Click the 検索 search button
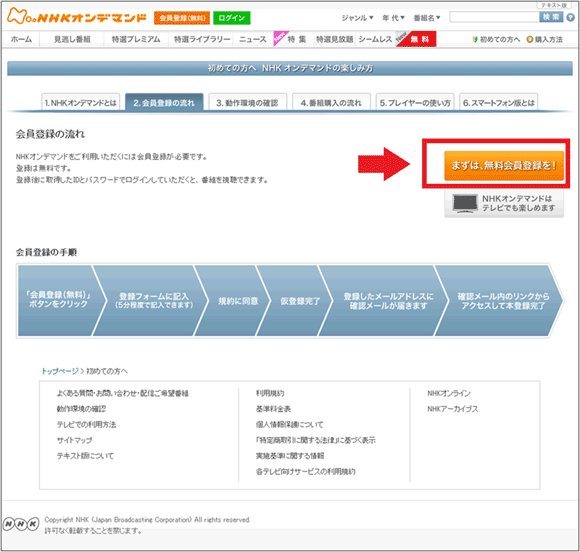The image size is (580, 552). click(x=551, y=17)
